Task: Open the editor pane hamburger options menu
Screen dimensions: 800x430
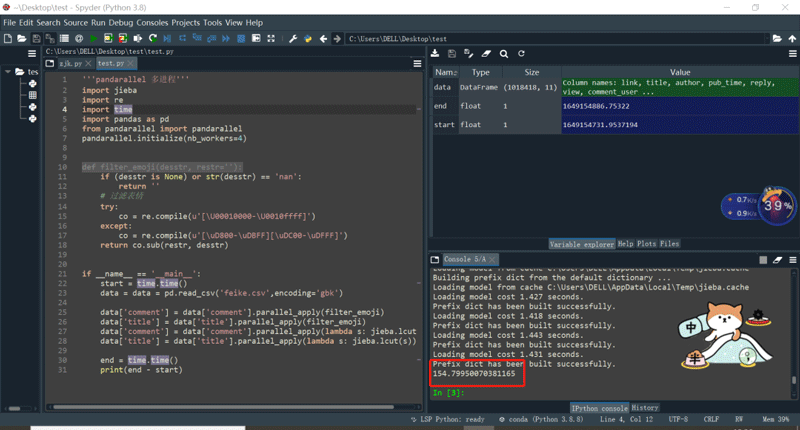Action: (x=418, y=63)
